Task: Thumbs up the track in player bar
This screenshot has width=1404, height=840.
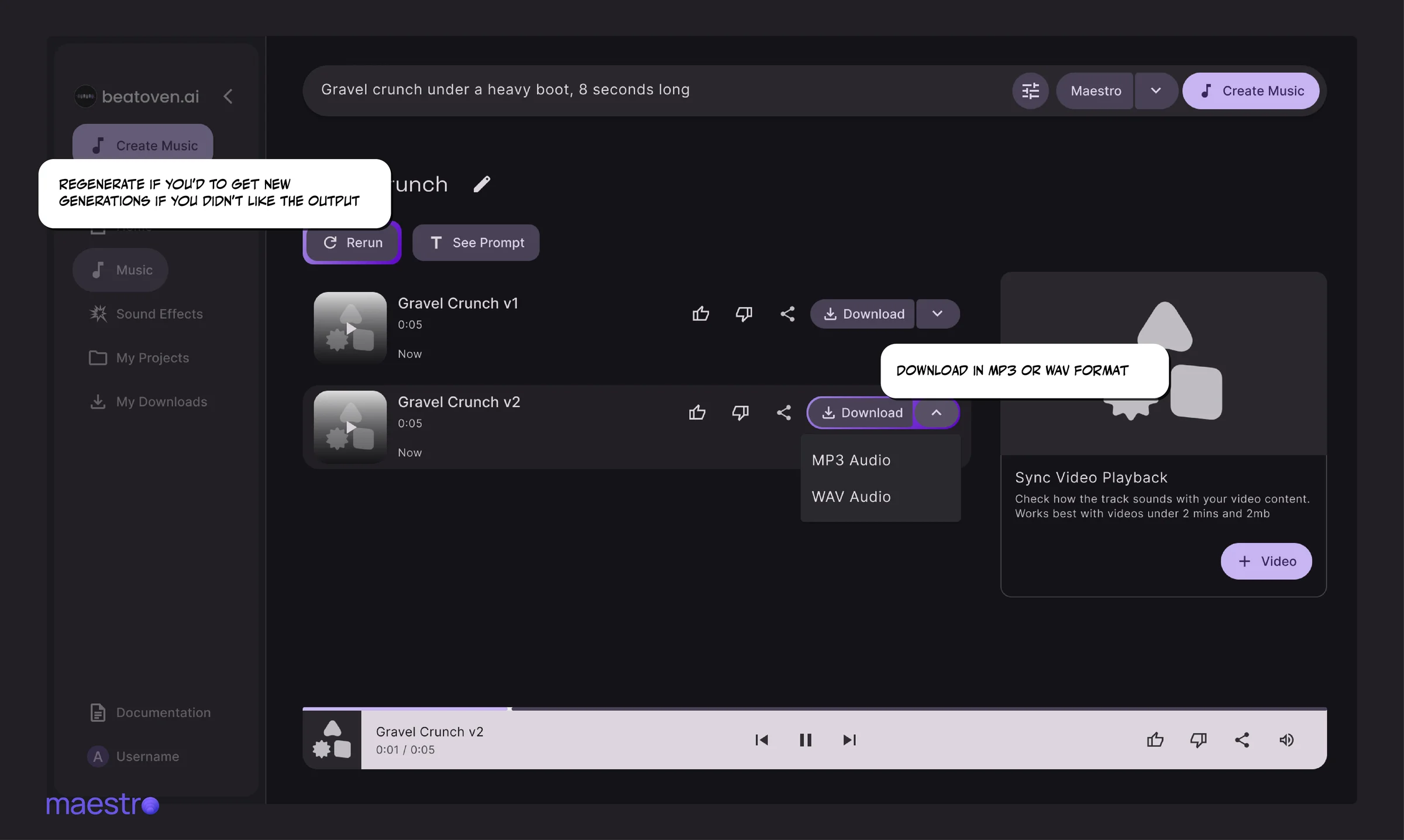Action: click(x=1155, y=740)
